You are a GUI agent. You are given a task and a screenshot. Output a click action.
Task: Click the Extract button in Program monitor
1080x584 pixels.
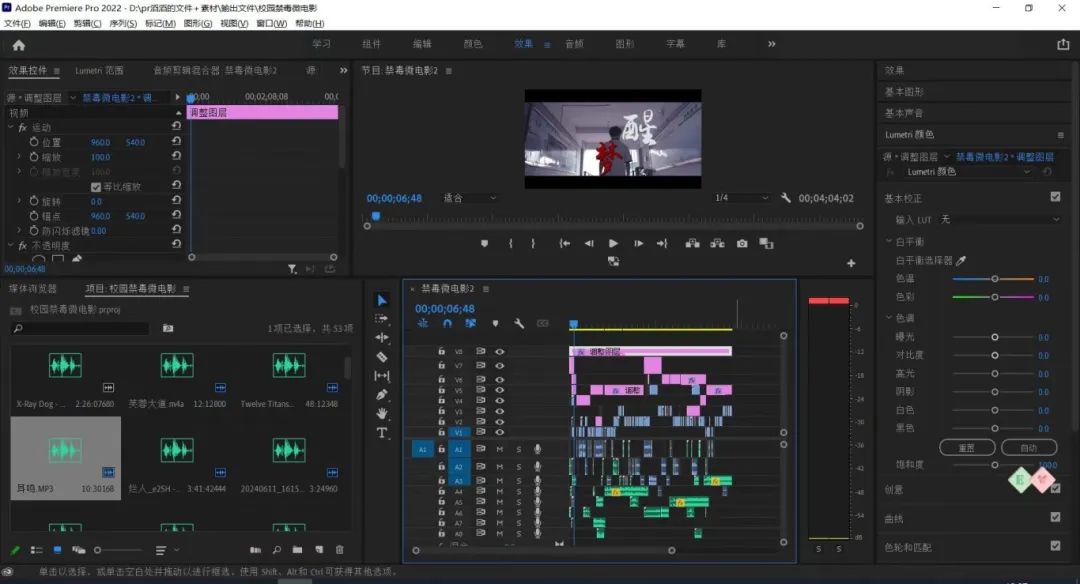pyautogui.click(x=717, y=243)
